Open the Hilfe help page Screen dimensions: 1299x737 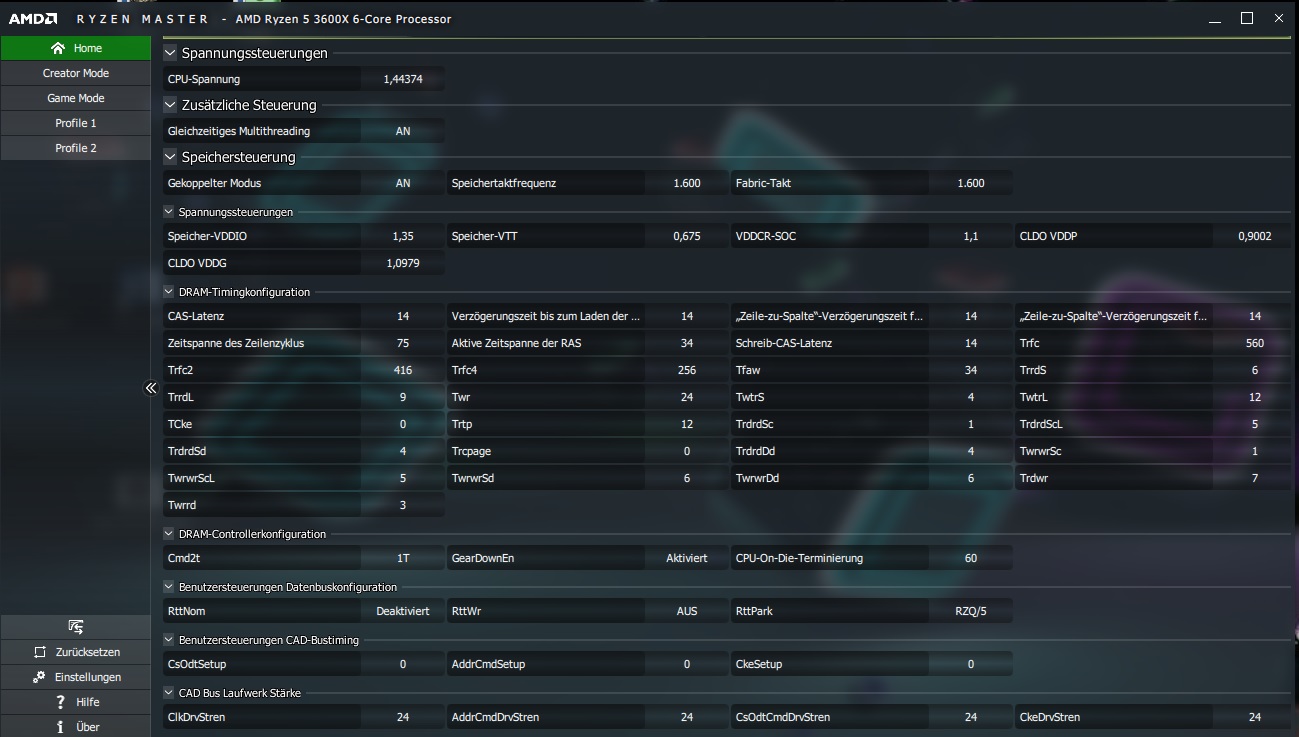click(75, 702)
